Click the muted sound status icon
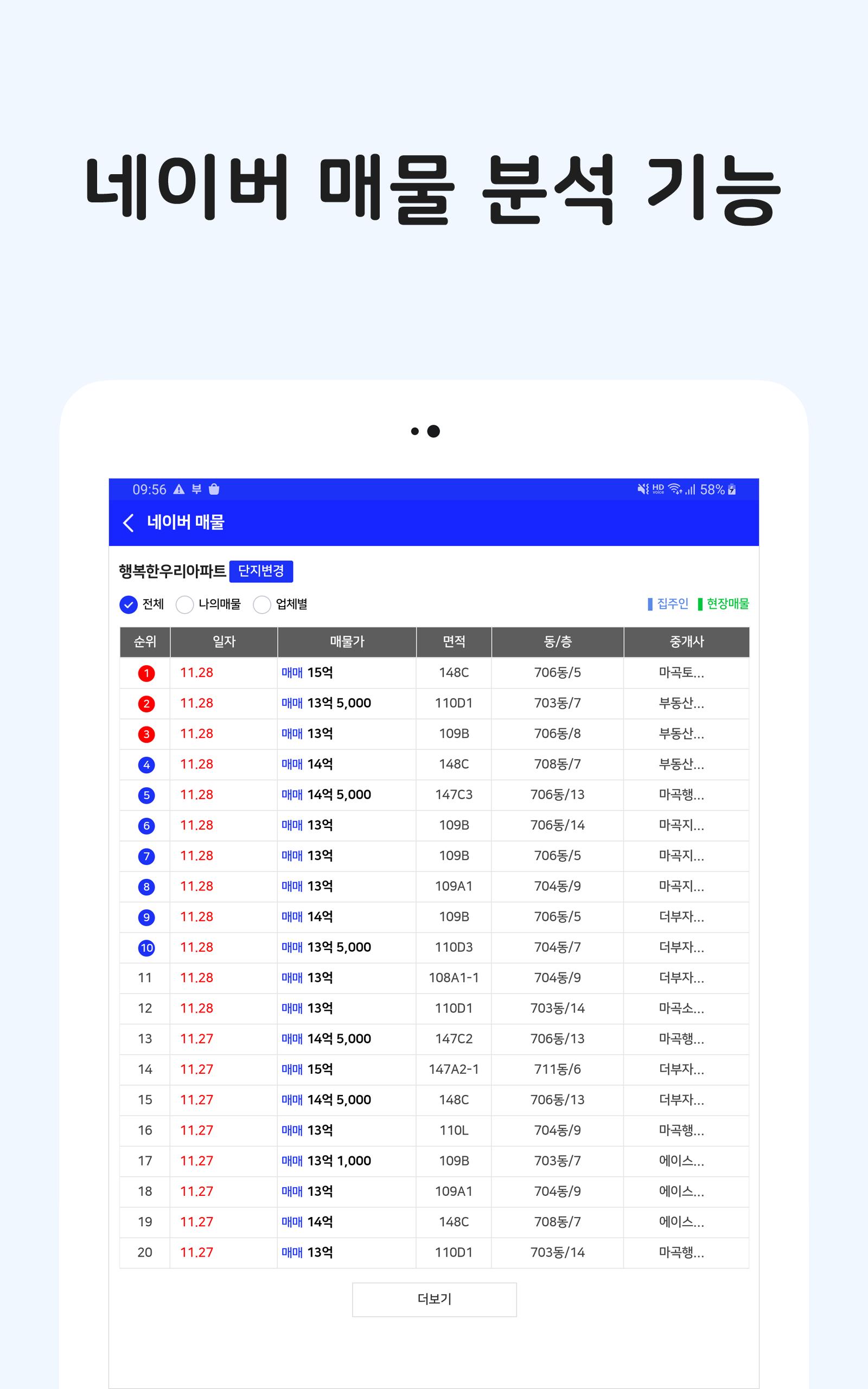868x1389 pixels. tap(643, 489)
